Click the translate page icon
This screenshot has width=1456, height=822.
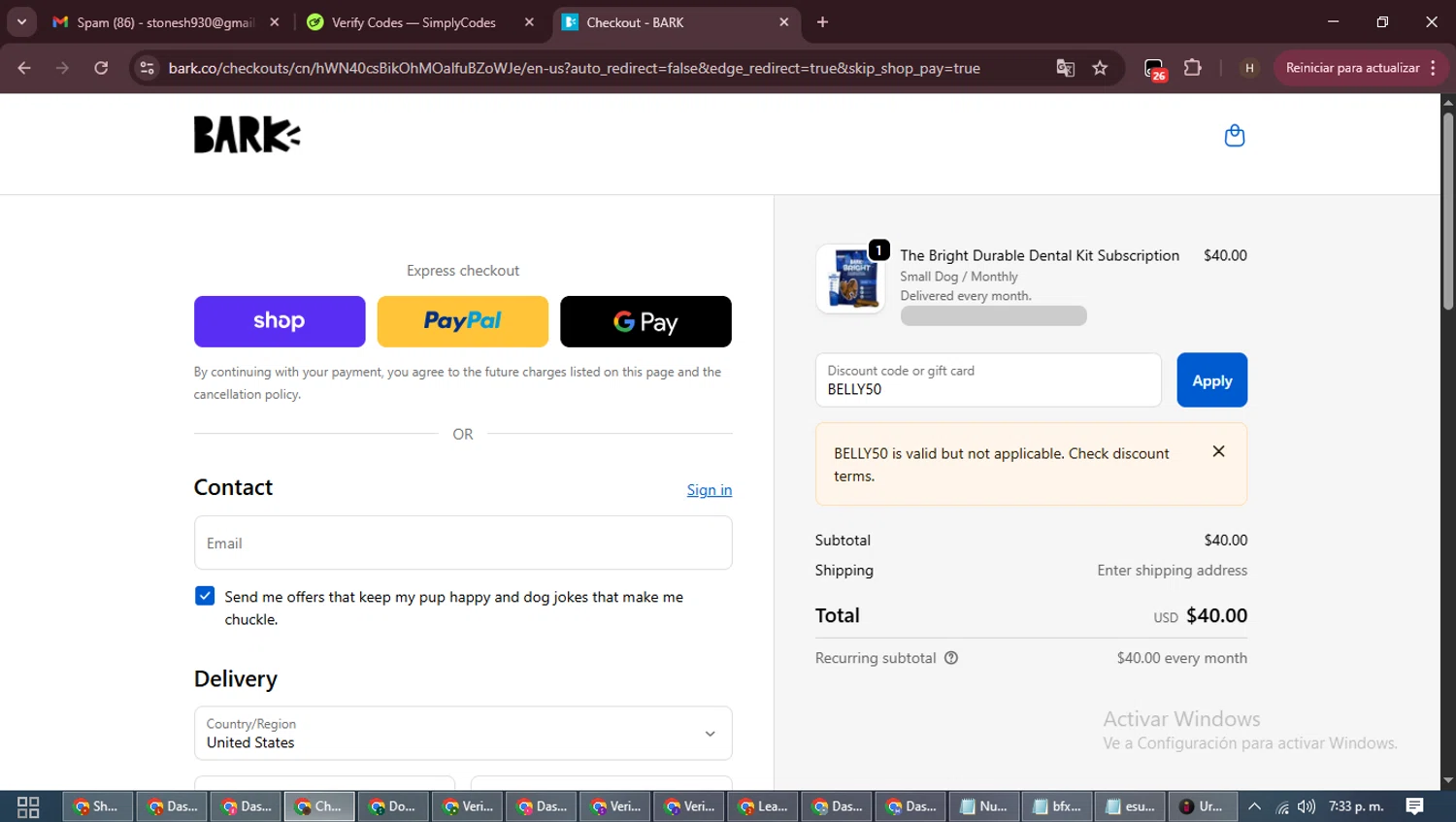coord(1065,68)
